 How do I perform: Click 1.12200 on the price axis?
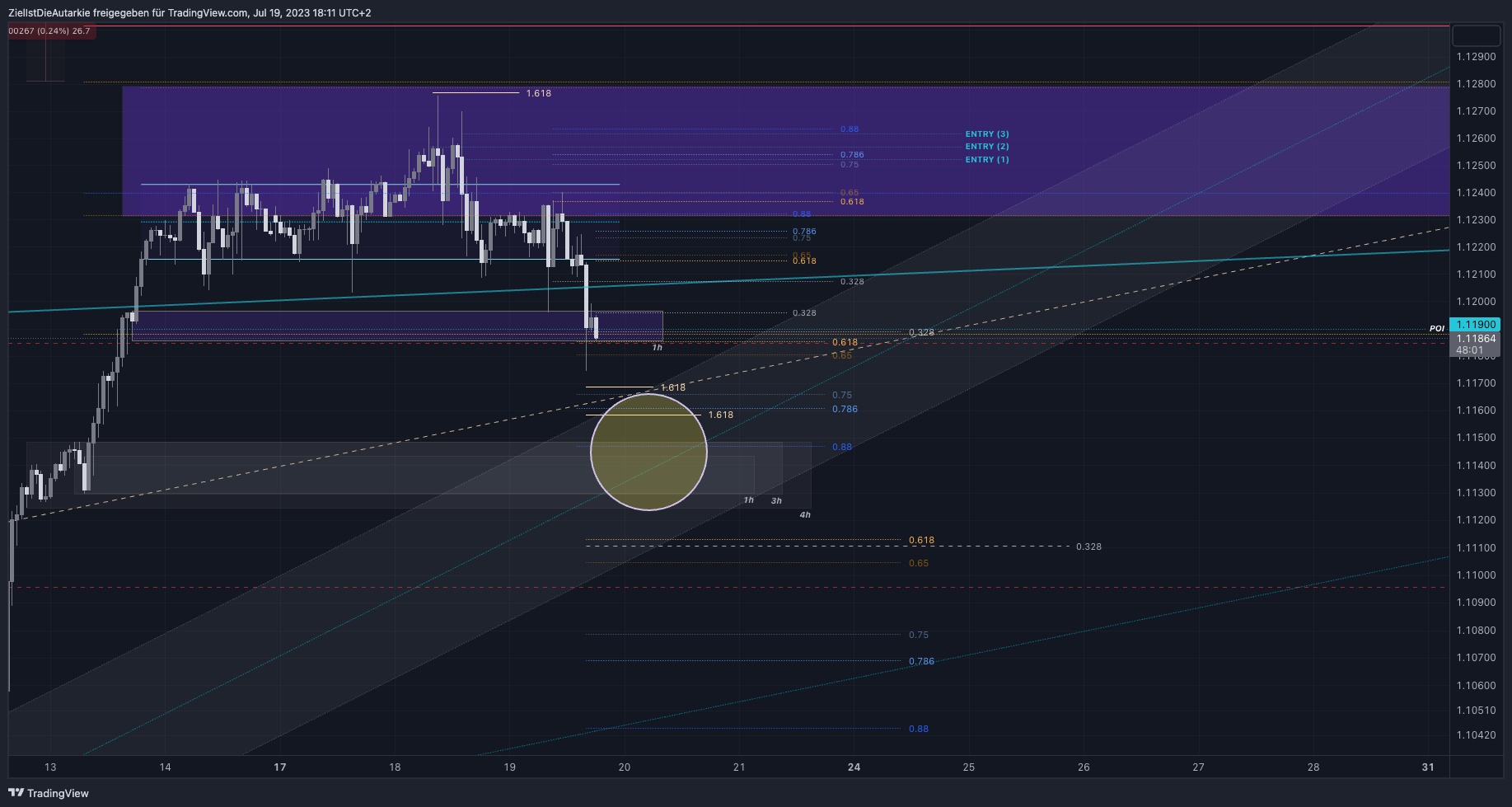(1476, 247)
